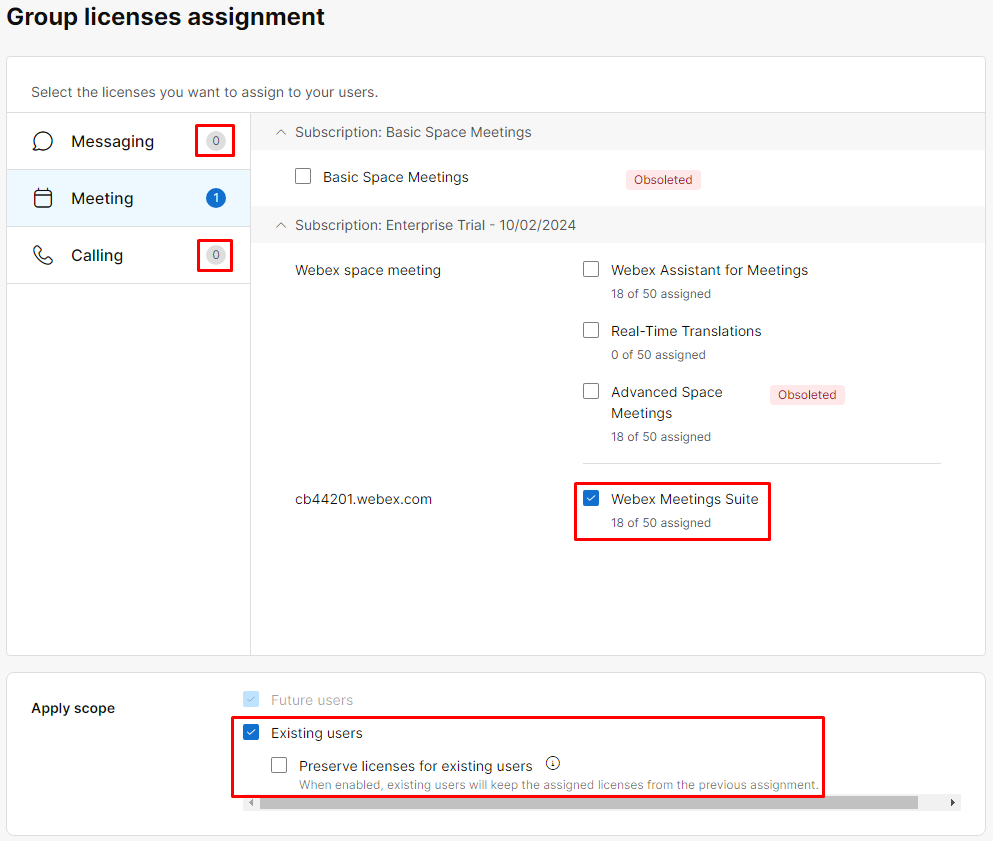Enable the Basic Space Meetings checkbox

tap(303, 177)
